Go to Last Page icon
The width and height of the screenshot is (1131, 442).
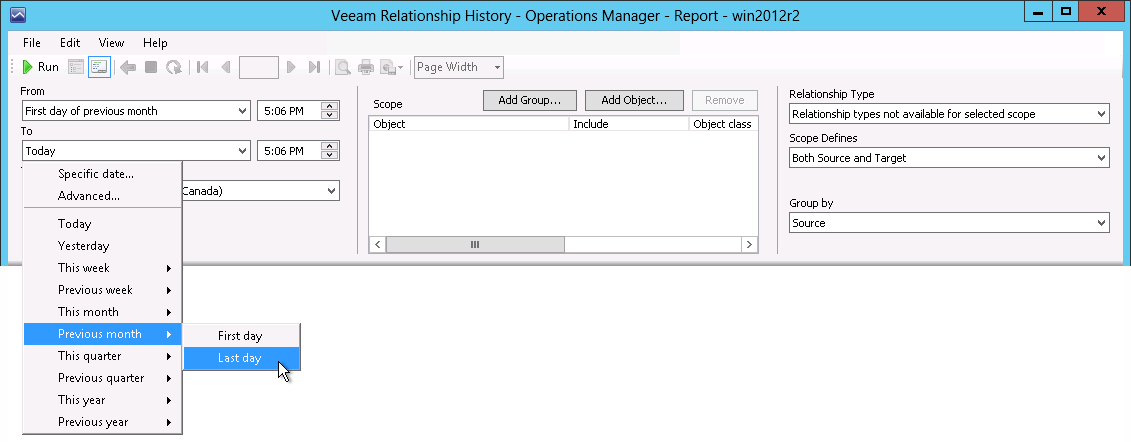coord(314,67)
